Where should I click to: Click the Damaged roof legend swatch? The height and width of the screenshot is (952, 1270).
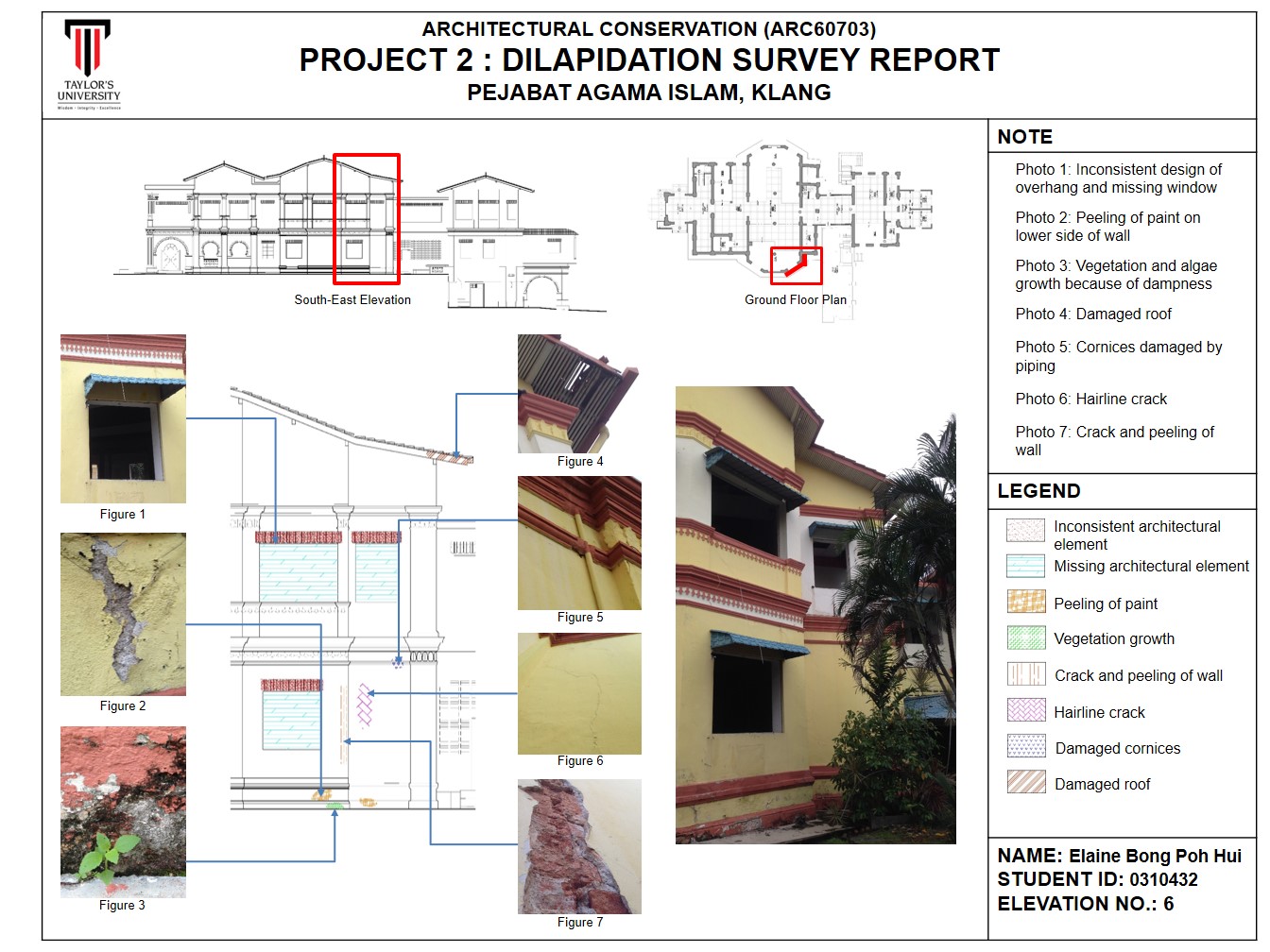coord(1026,782)
